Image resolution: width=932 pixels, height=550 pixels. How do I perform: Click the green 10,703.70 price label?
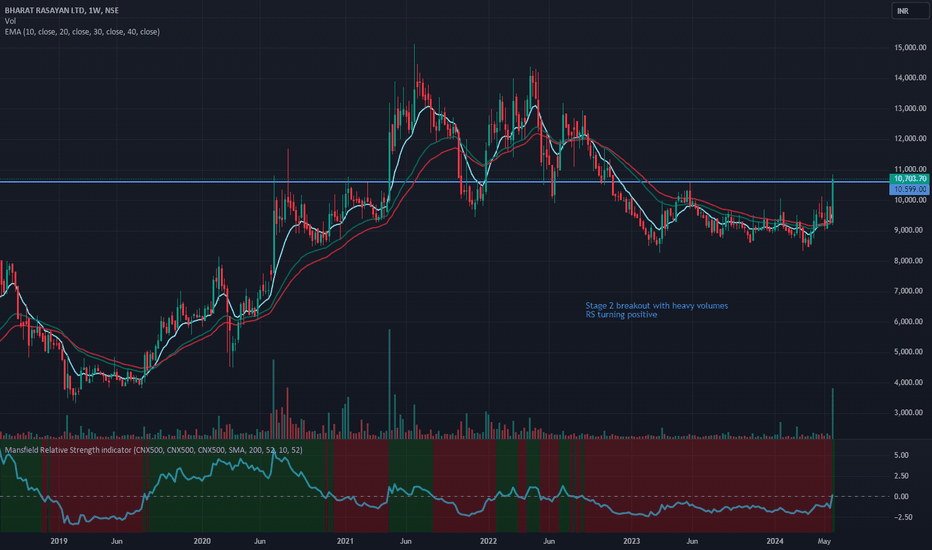(x=909, y=178)
